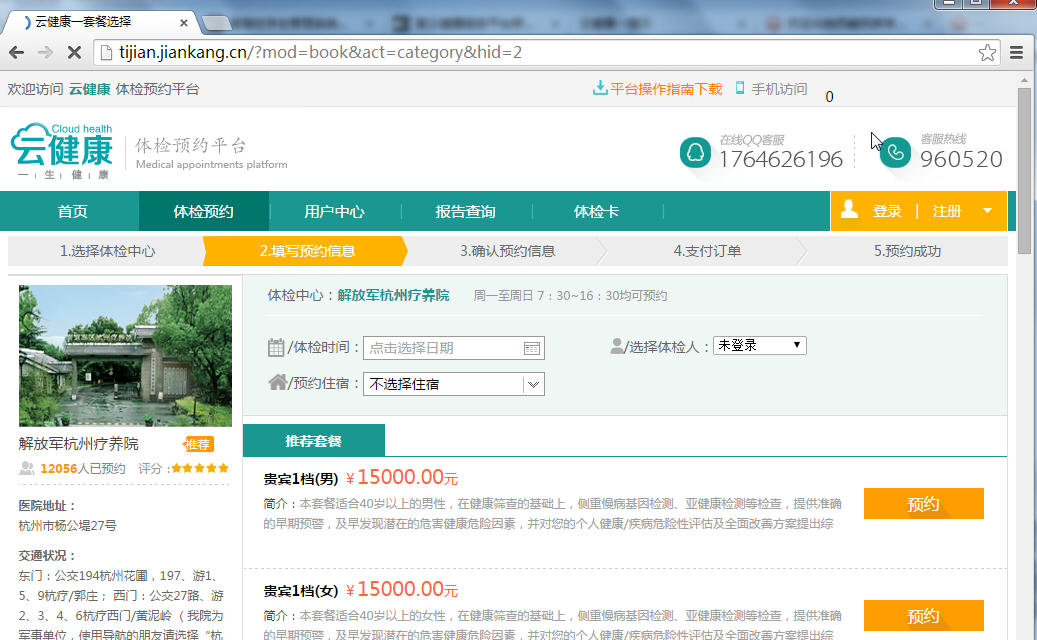1037x640 pixels.
Task: Click the green phone hotline icon
Action: click(x=895, y=153)
